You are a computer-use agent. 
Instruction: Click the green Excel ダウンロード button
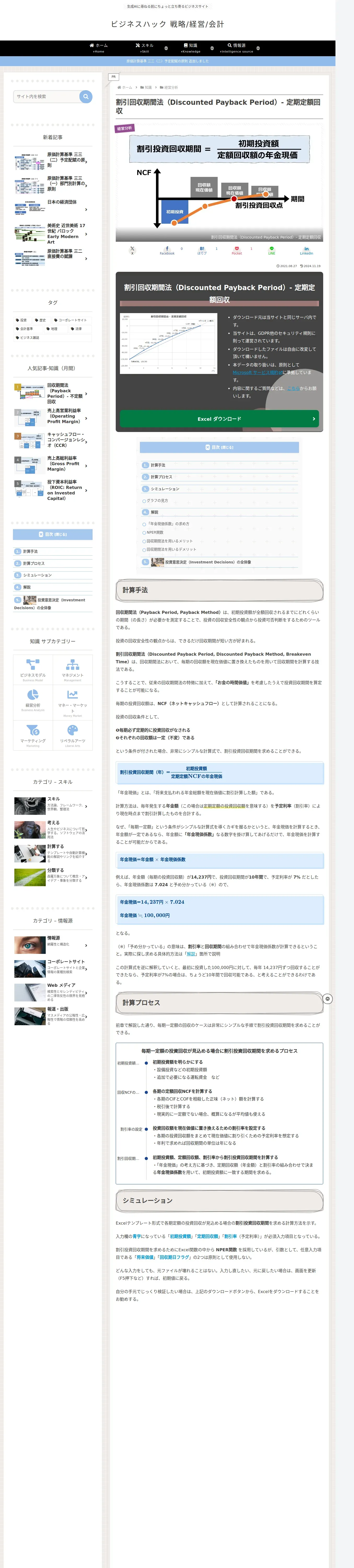(x=219, y=419)
